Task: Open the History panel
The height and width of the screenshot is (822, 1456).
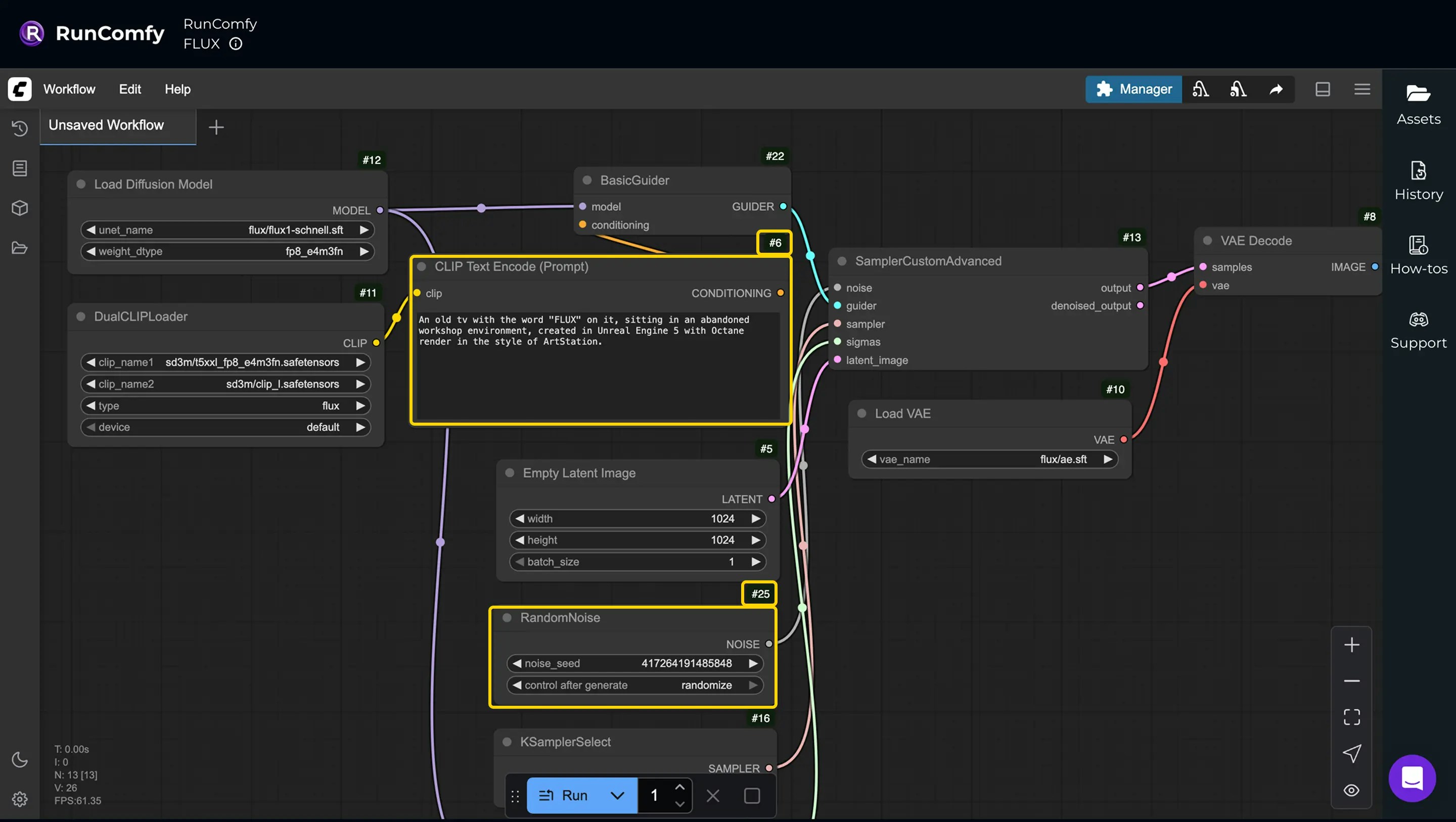Action: (1418, 180)
